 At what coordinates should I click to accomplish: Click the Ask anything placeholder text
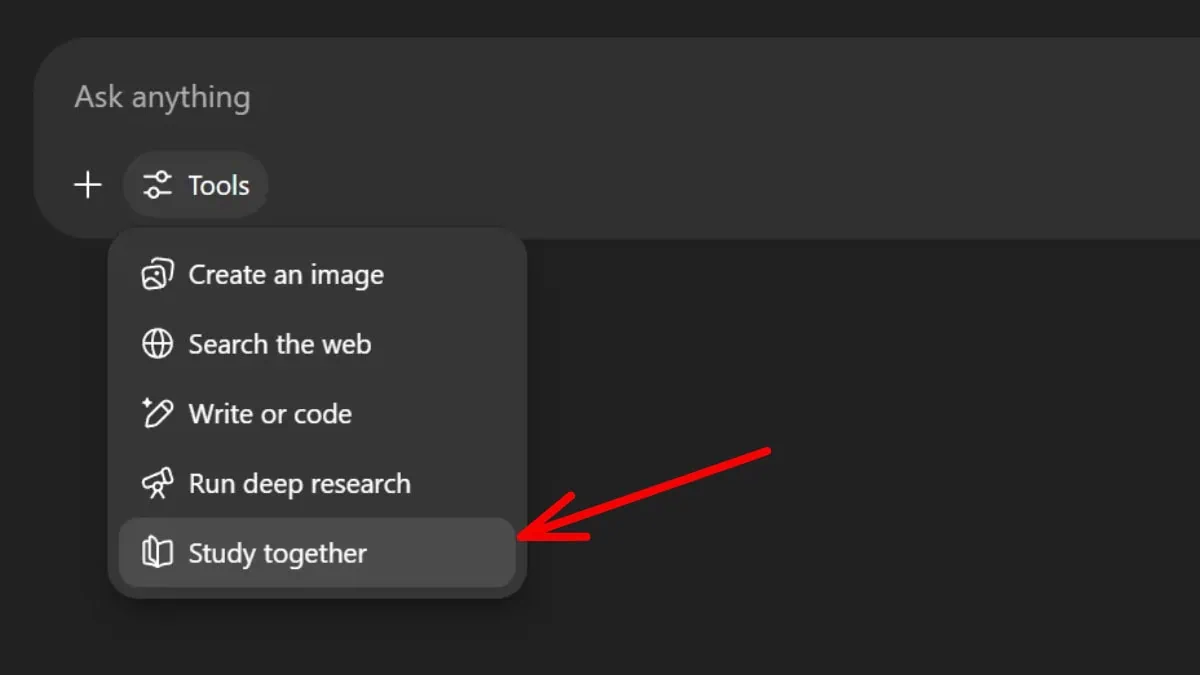pos(162,97)
